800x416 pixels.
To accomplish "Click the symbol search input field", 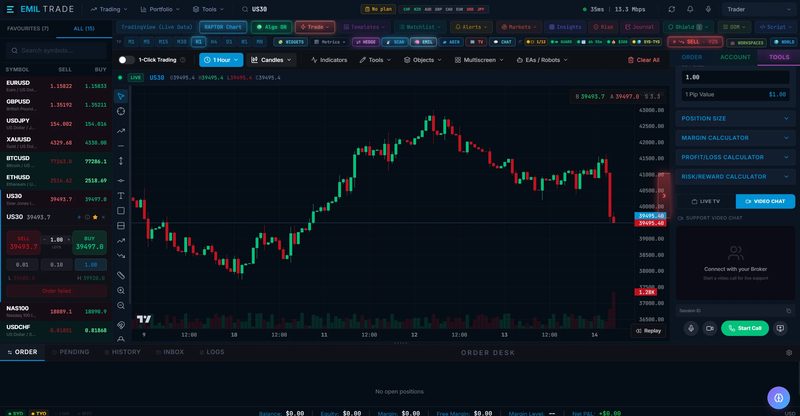I will click(x=56, y=51).
